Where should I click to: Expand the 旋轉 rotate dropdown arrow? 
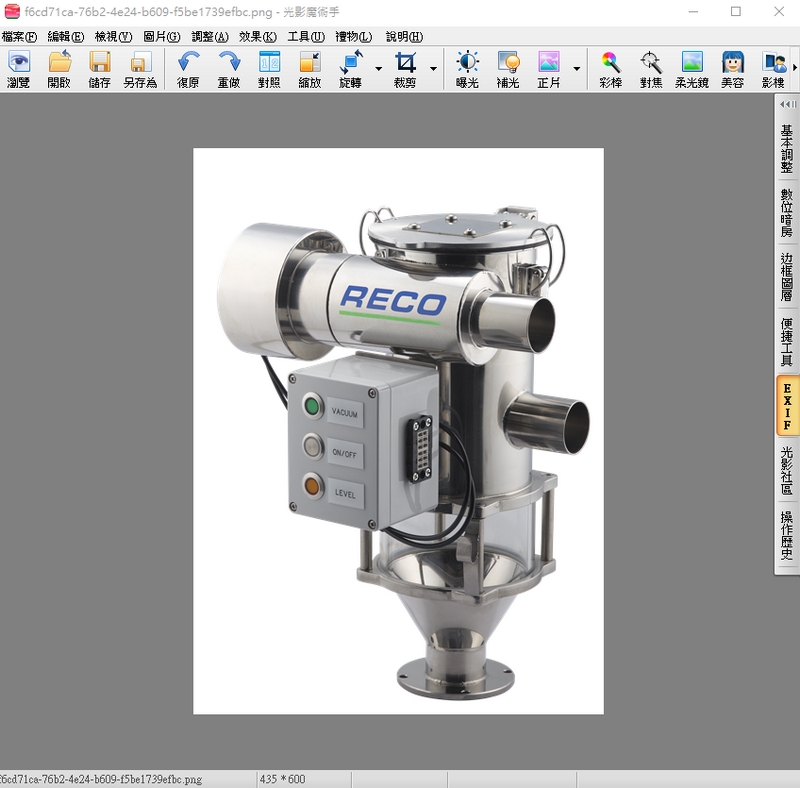[379, 69]
